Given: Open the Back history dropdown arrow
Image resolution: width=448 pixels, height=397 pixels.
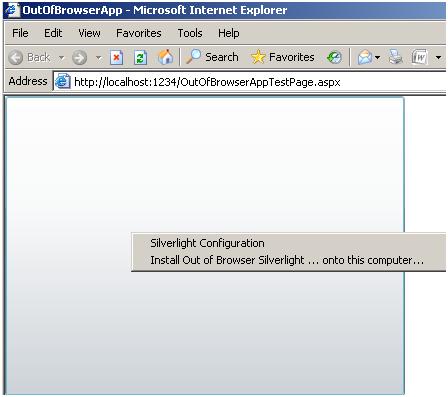Looking at the screenshot, I should [x=61, y=57].
